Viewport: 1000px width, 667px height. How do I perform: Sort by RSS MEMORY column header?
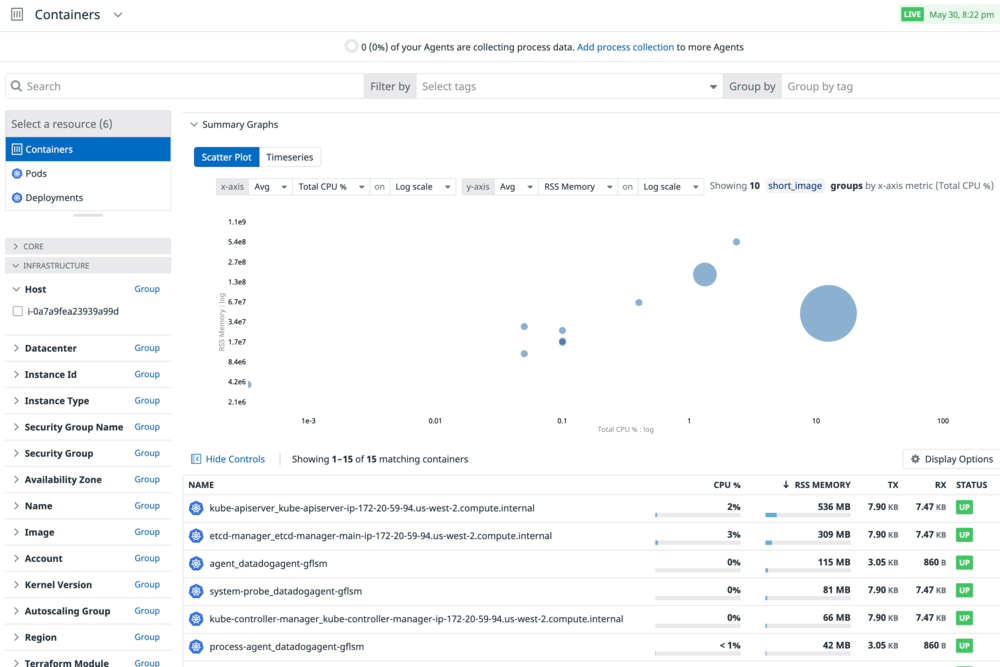(x=816, y=485)
